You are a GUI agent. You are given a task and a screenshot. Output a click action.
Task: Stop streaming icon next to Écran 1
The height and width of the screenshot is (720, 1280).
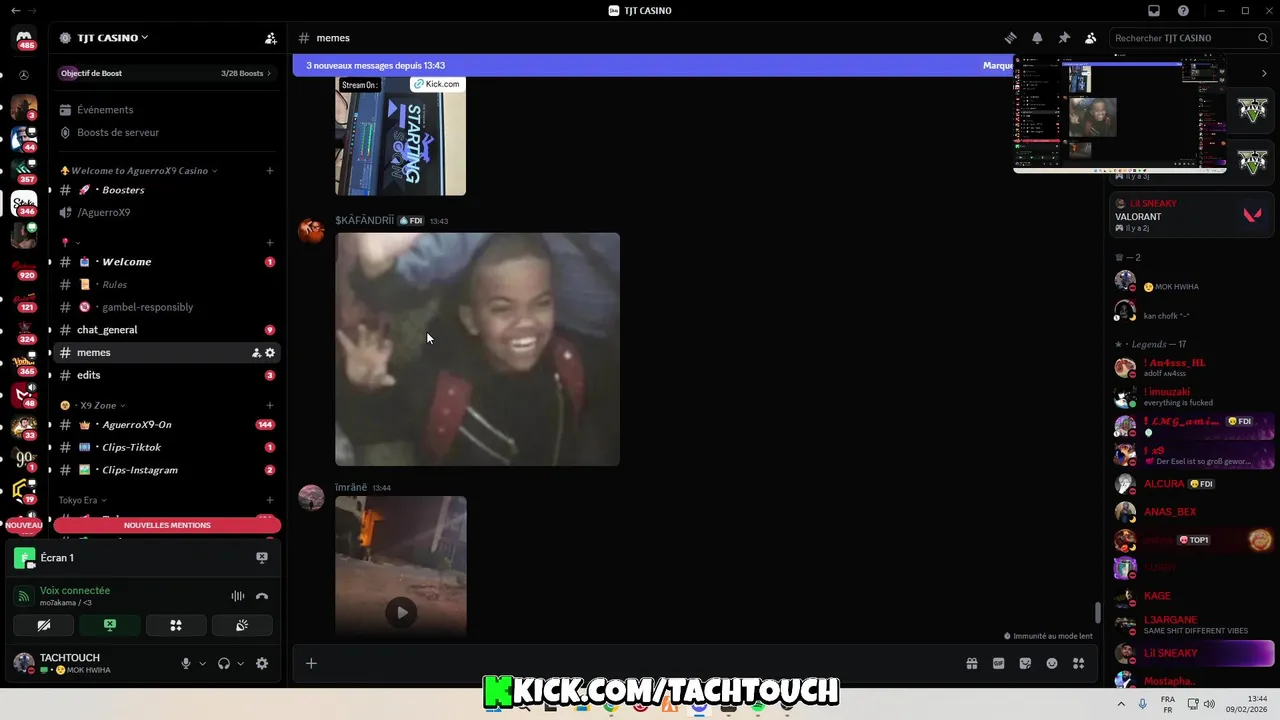(x=262, y=558)
